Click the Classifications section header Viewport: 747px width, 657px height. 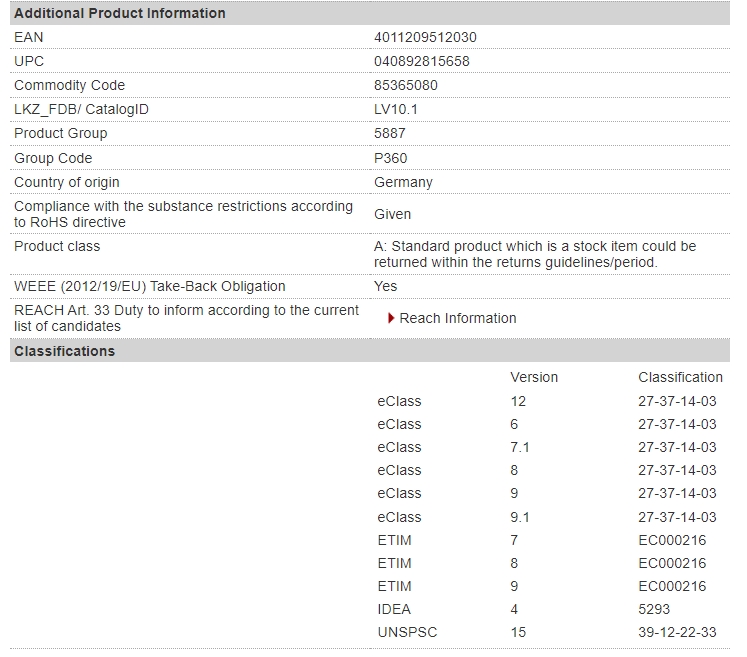point(370,351)
